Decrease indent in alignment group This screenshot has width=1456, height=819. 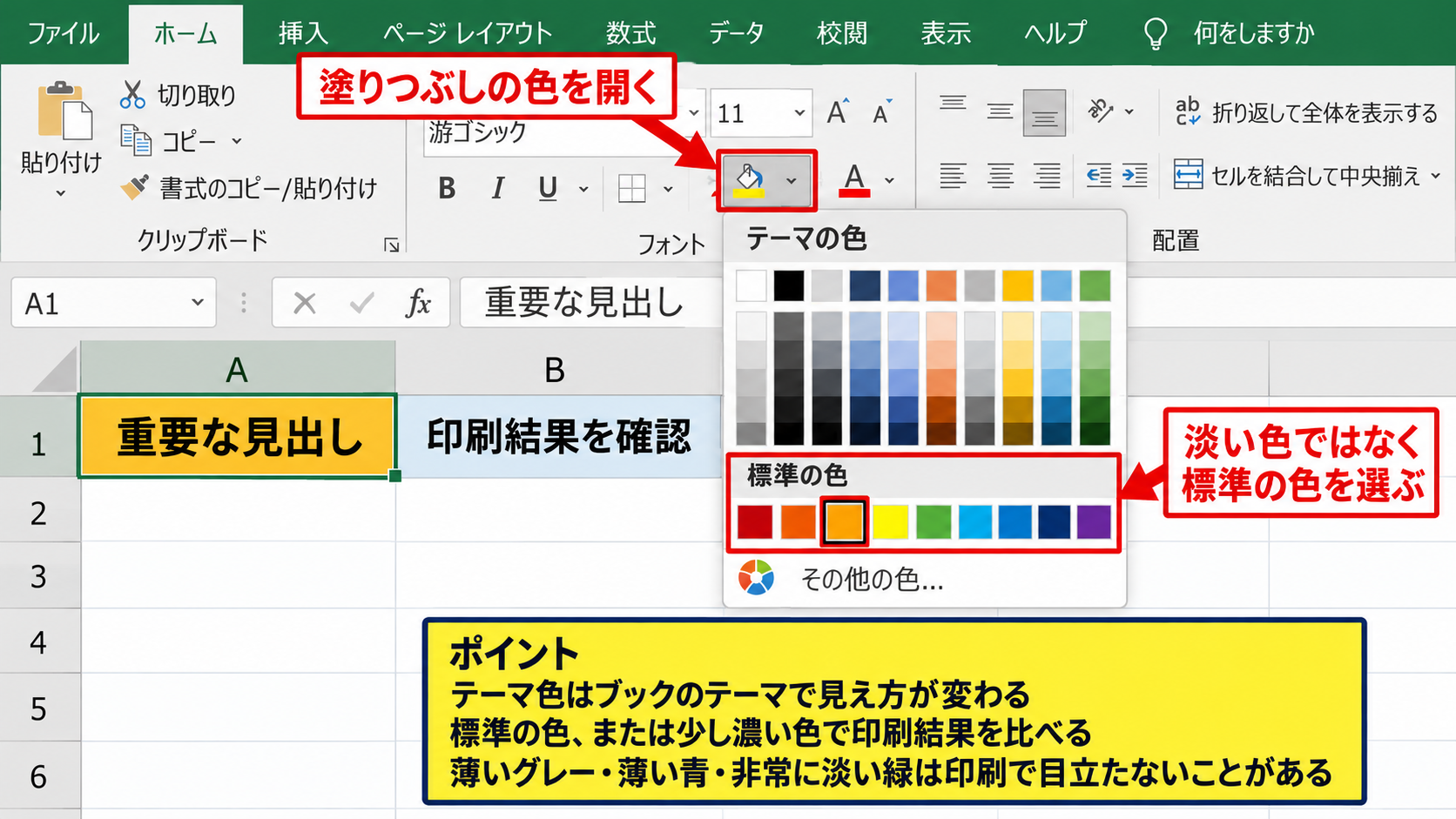pyautogui.click(x=1099, y=176)
